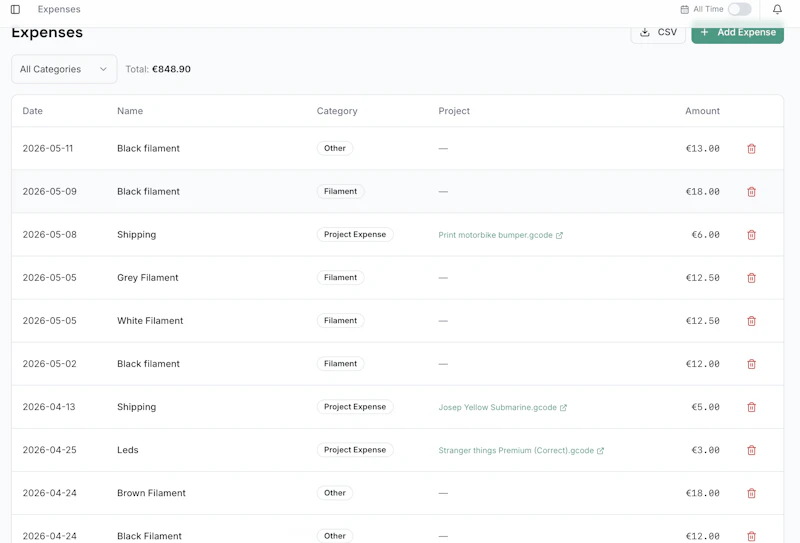Click the Filament badge on 2026-05-09 row
The image size is (800, 543).
[x=340, y=191]
